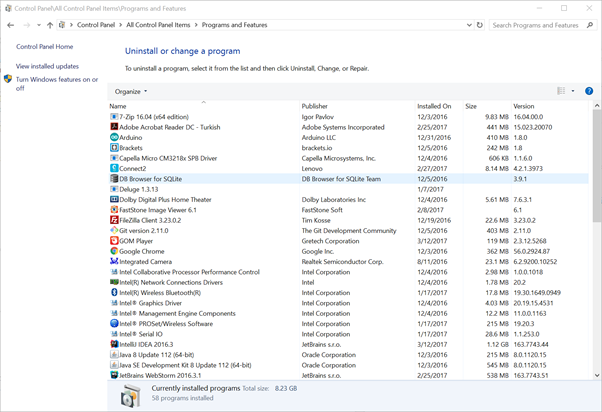Image resolution: width=602 pixels, height=412 pixels.
Task: Select the Deluge 1.3.13 row
Action: click(x=348, y=189)
